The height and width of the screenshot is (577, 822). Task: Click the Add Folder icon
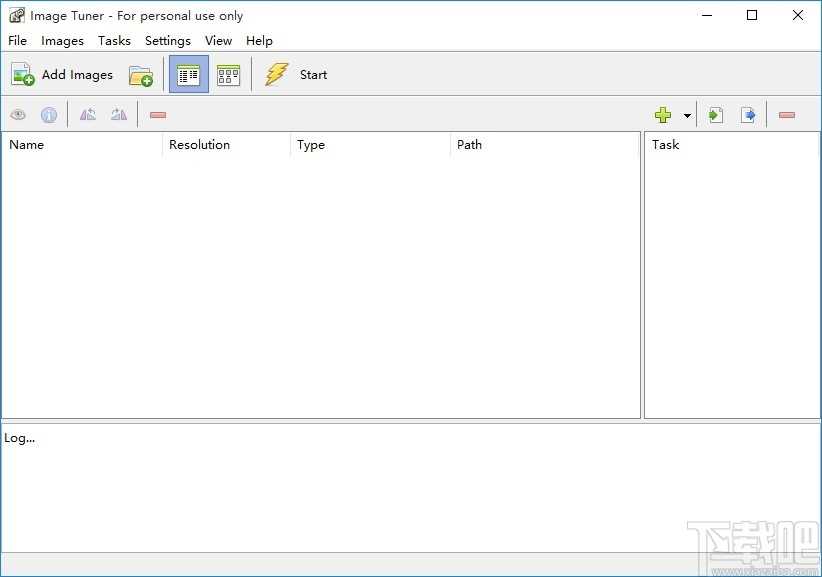click(x=140, y=75)
